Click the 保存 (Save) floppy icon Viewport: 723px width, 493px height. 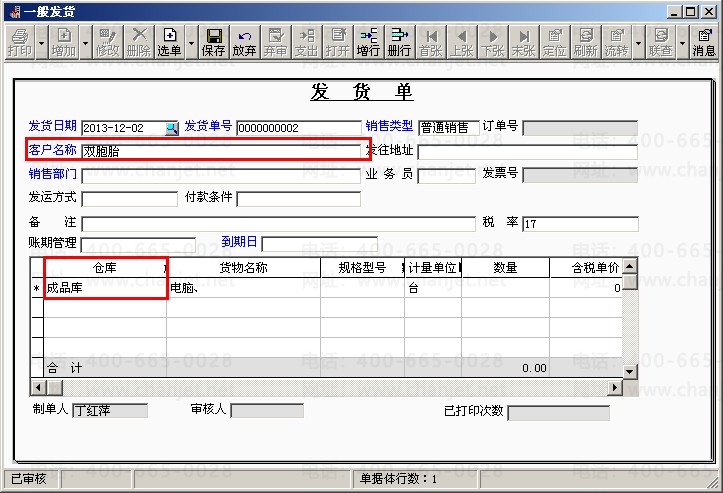tap(213, 42)
